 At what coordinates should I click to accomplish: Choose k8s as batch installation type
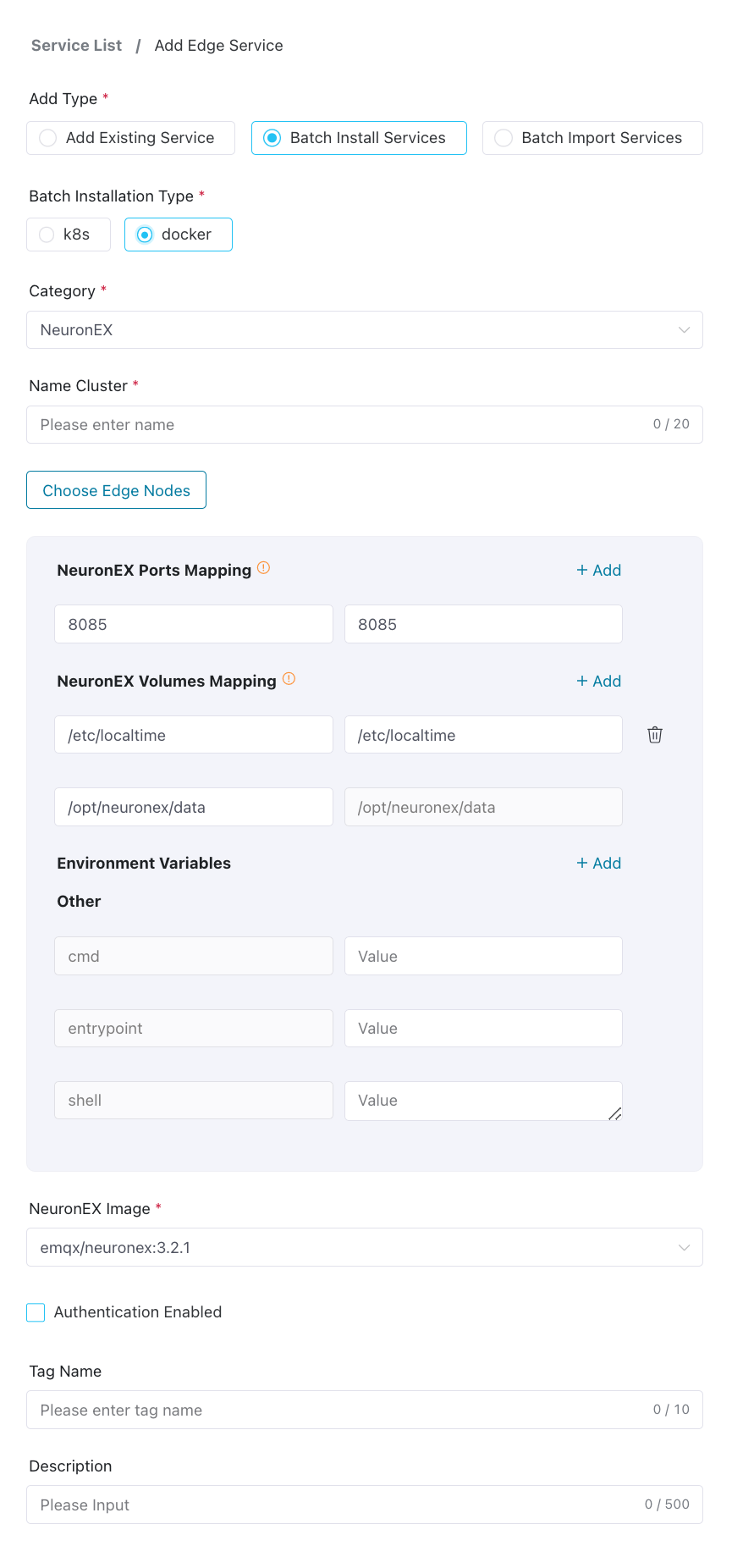69,235
